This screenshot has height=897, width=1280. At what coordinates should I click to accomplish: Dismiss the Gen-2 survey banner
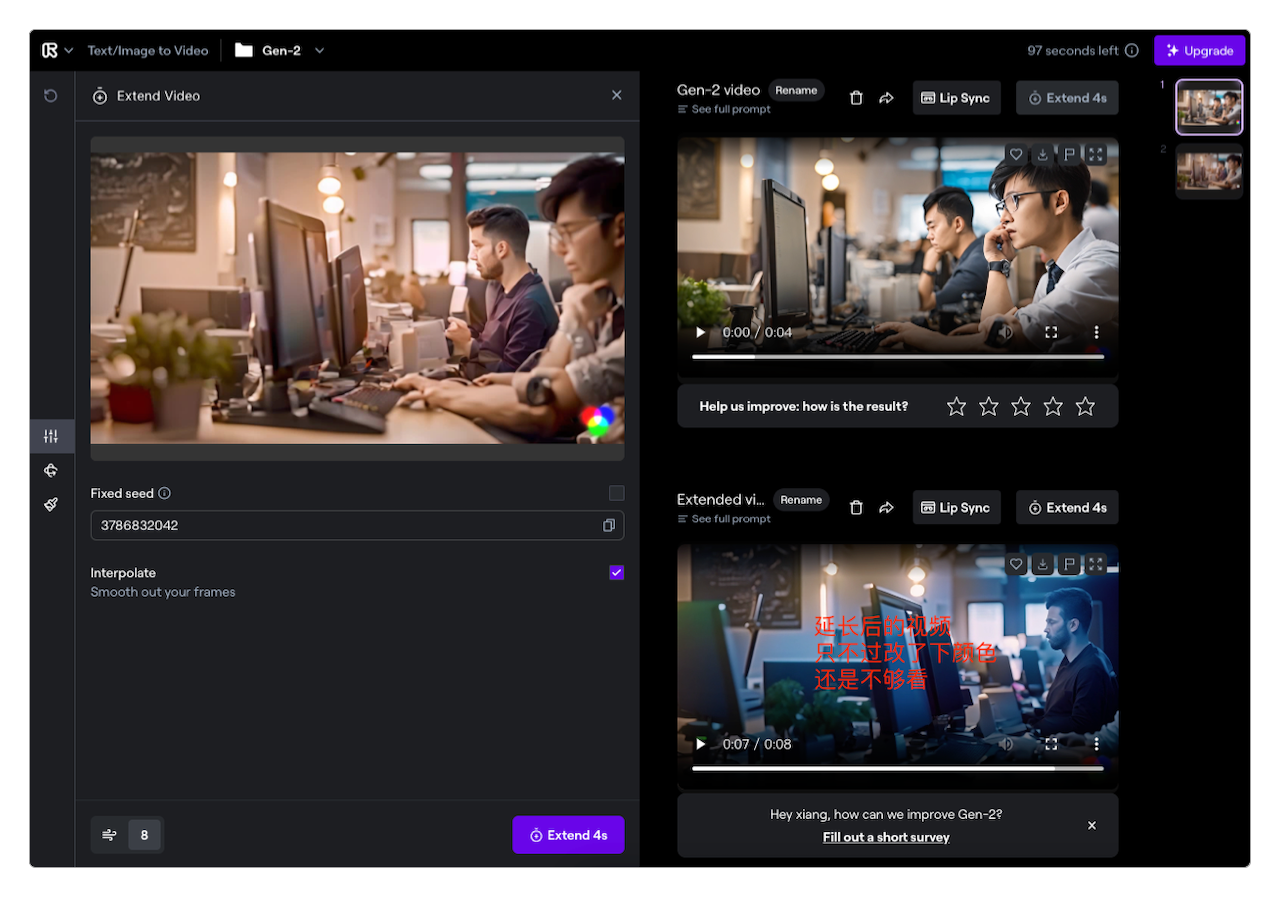click(1092, 825)
